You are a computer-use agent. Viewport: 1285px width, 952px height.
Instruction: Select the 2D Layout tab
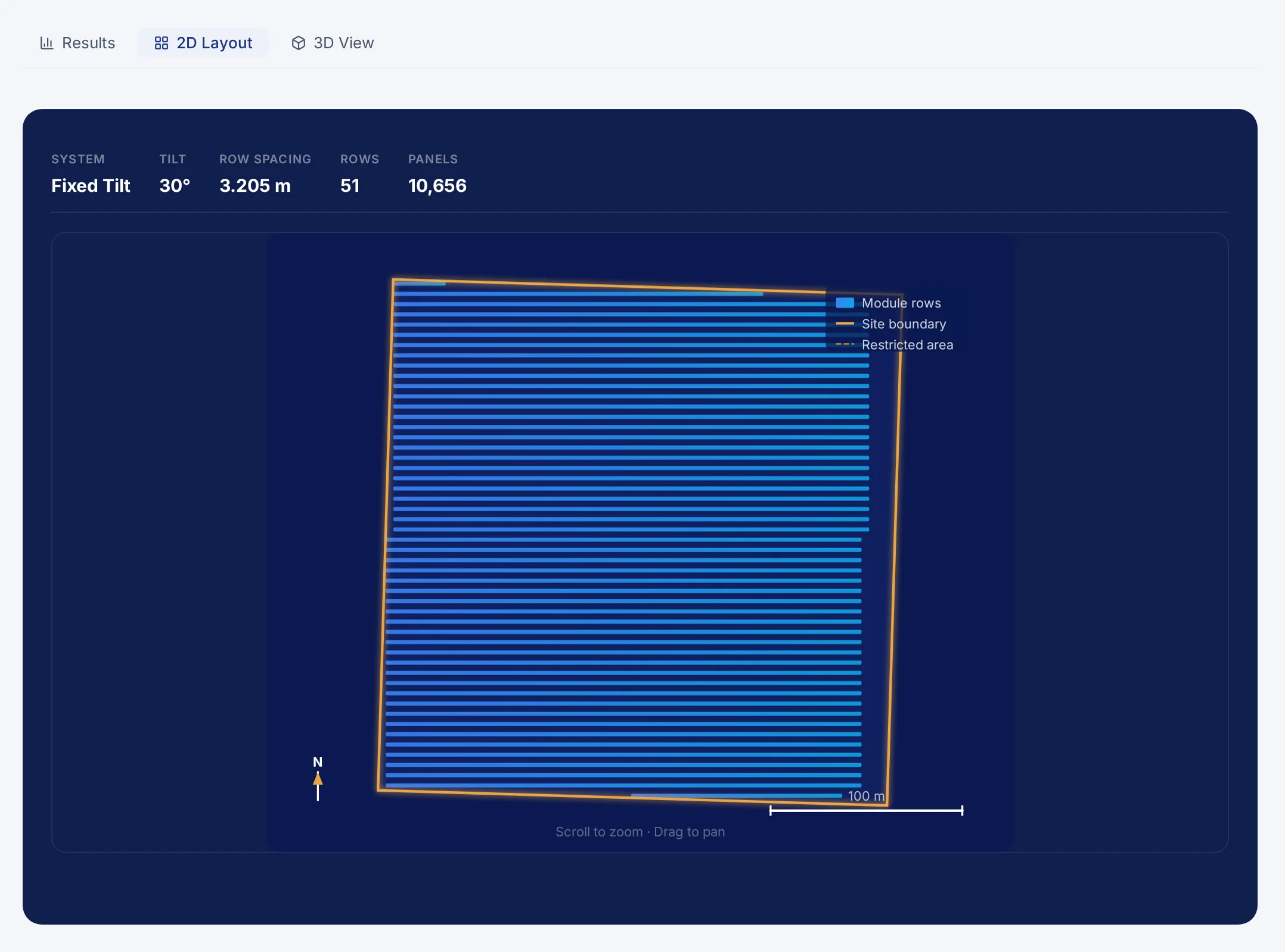203,43
